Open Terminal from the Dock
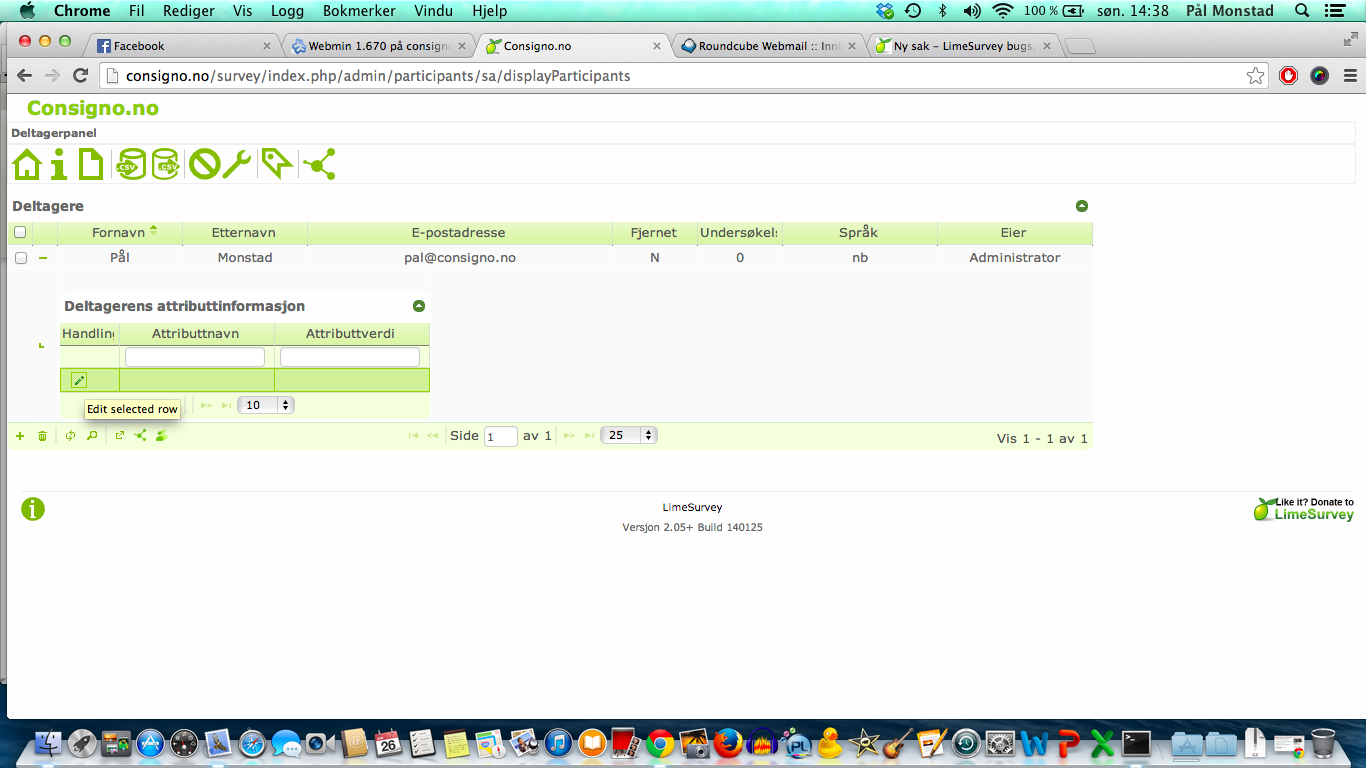 (x=1137, y=744)
